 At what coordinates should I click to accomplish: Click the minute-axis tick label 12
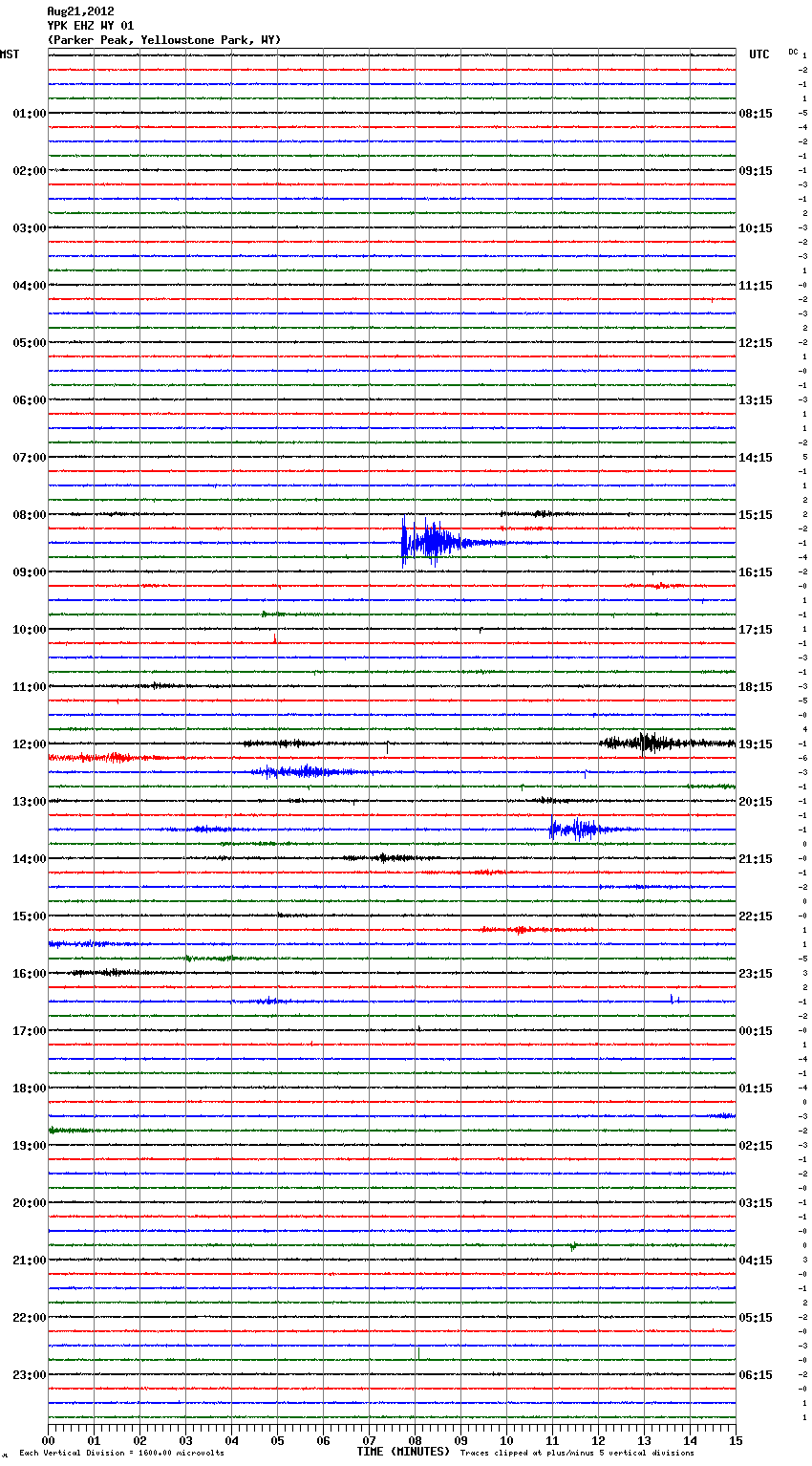[x=598, y=1440]
